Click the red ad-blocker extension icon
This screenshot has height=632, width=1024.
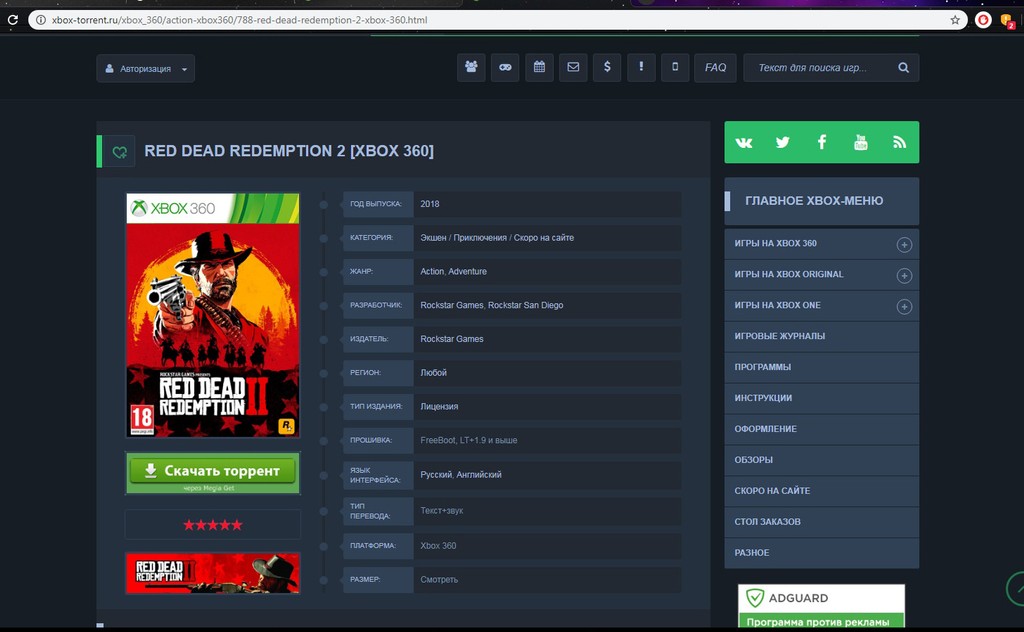tap(983, 20)
